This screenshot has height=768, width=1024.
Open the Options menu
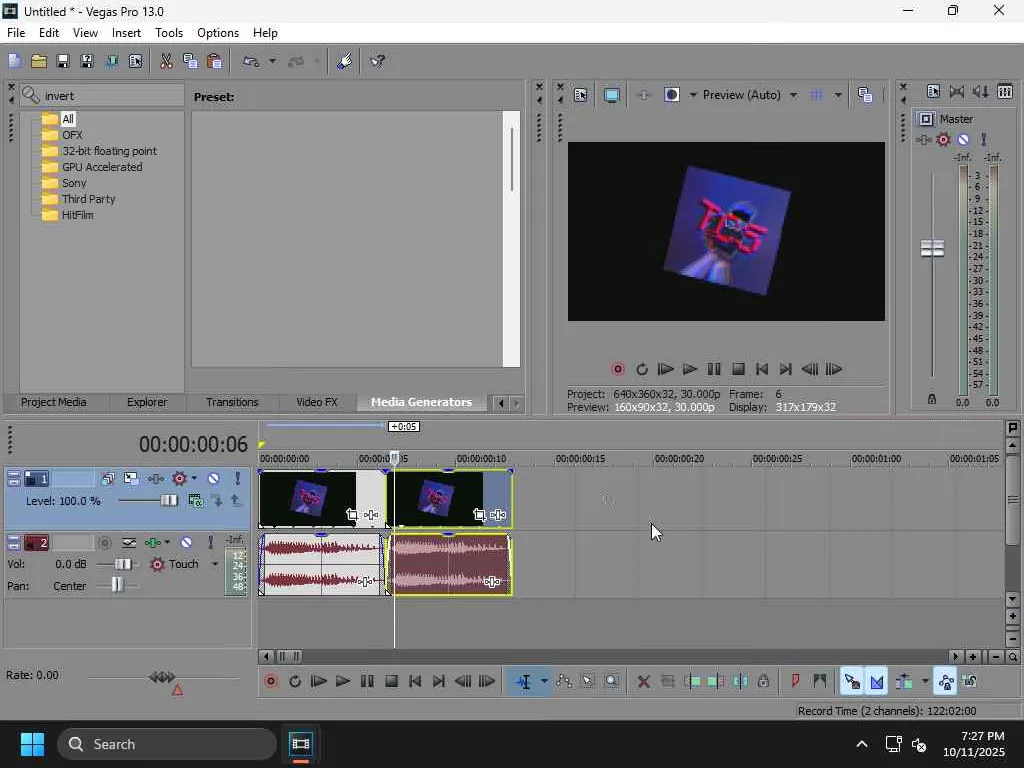(217, 33)
